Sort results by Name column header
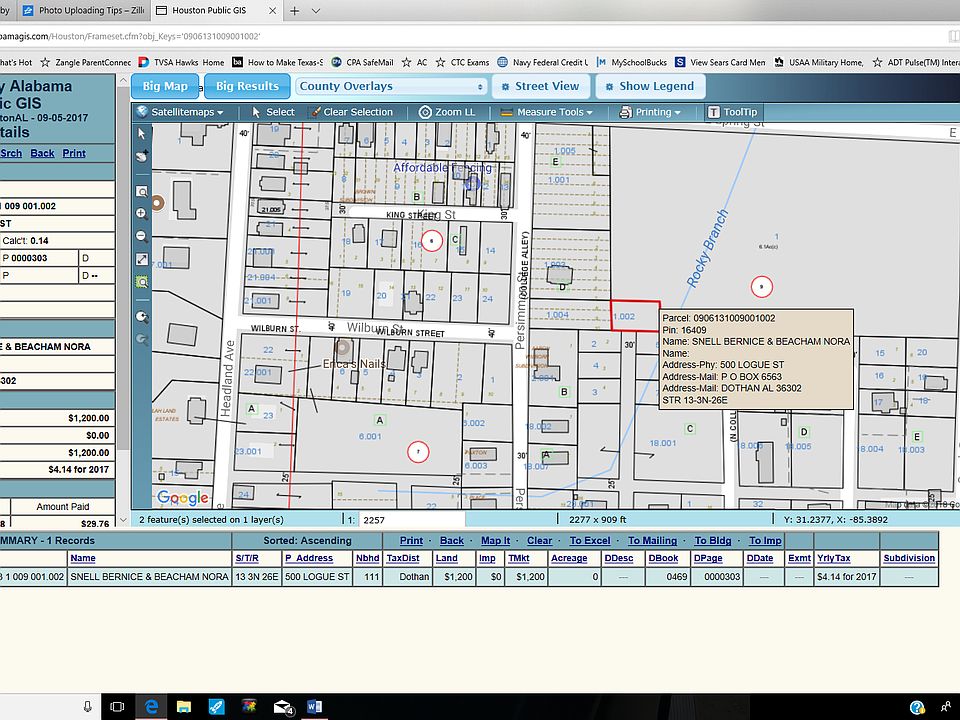This screenshot has height=720, width=960. [83, 558]
